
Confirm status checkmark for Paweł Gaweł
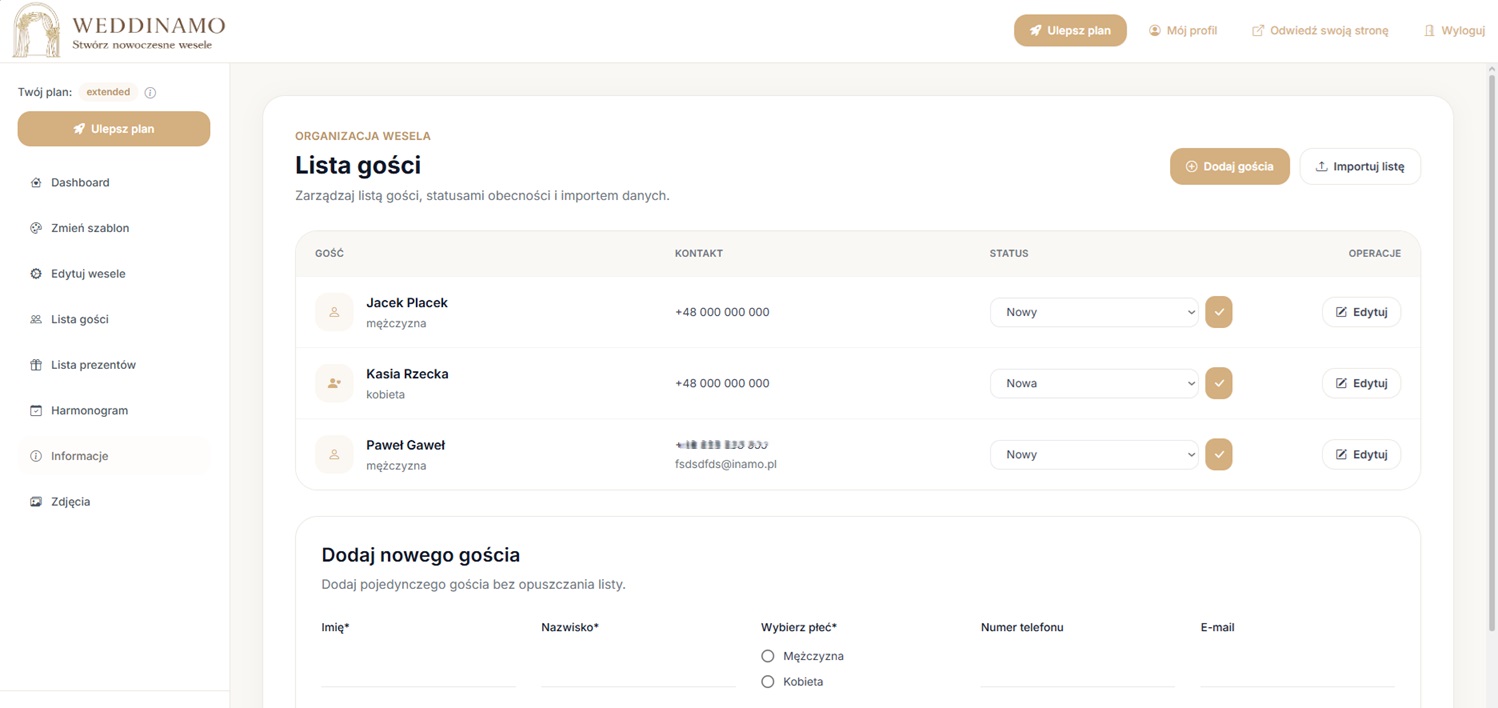coord(1218,454)
